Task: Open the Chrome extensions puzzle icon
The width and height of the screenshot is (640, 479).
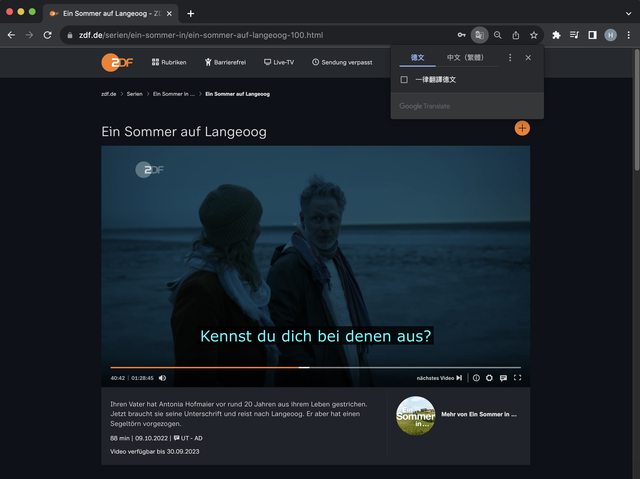Action: [556, 35]
